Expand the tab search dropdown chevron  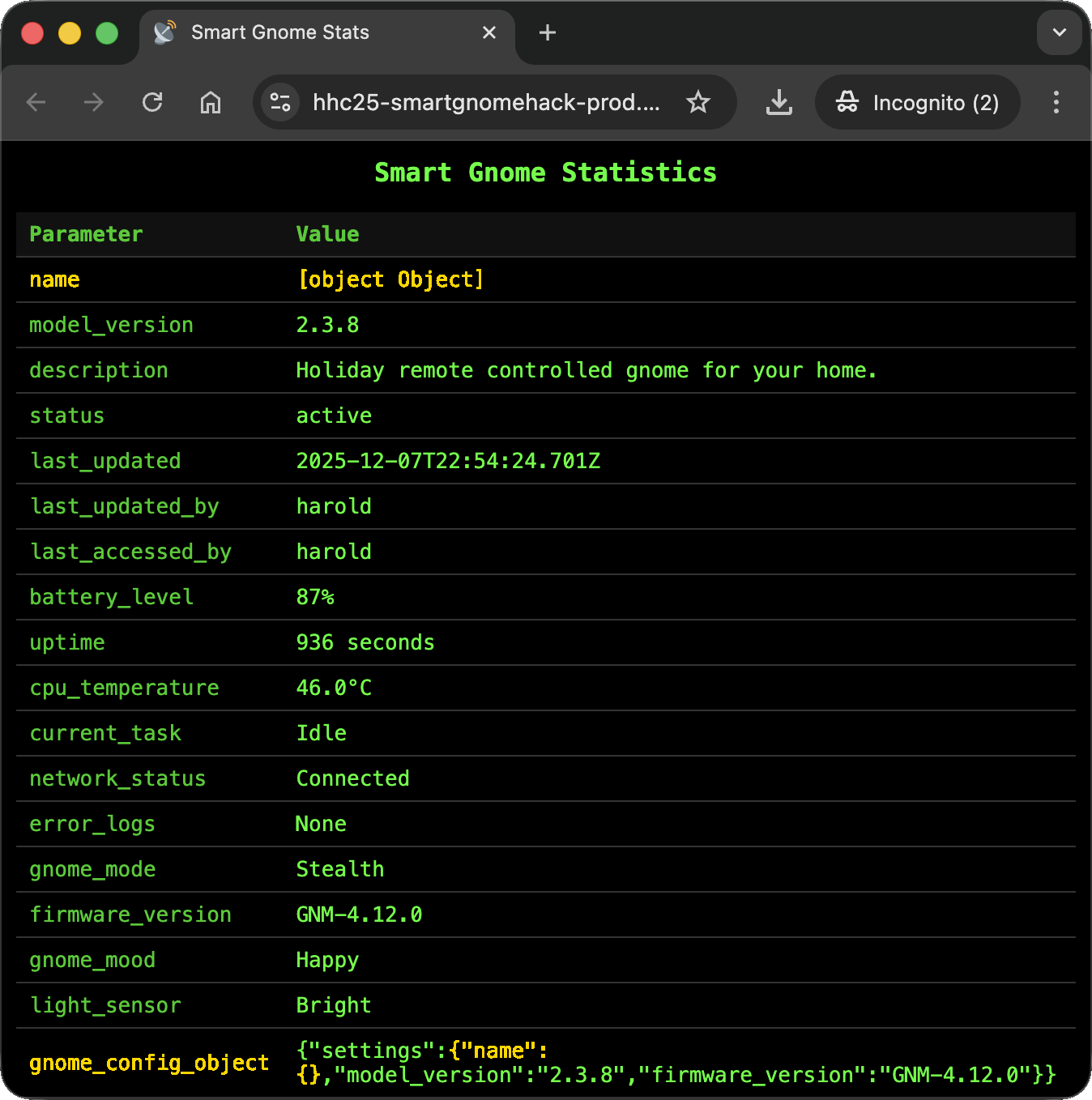pyautogui.click(x=1059, y=32)
